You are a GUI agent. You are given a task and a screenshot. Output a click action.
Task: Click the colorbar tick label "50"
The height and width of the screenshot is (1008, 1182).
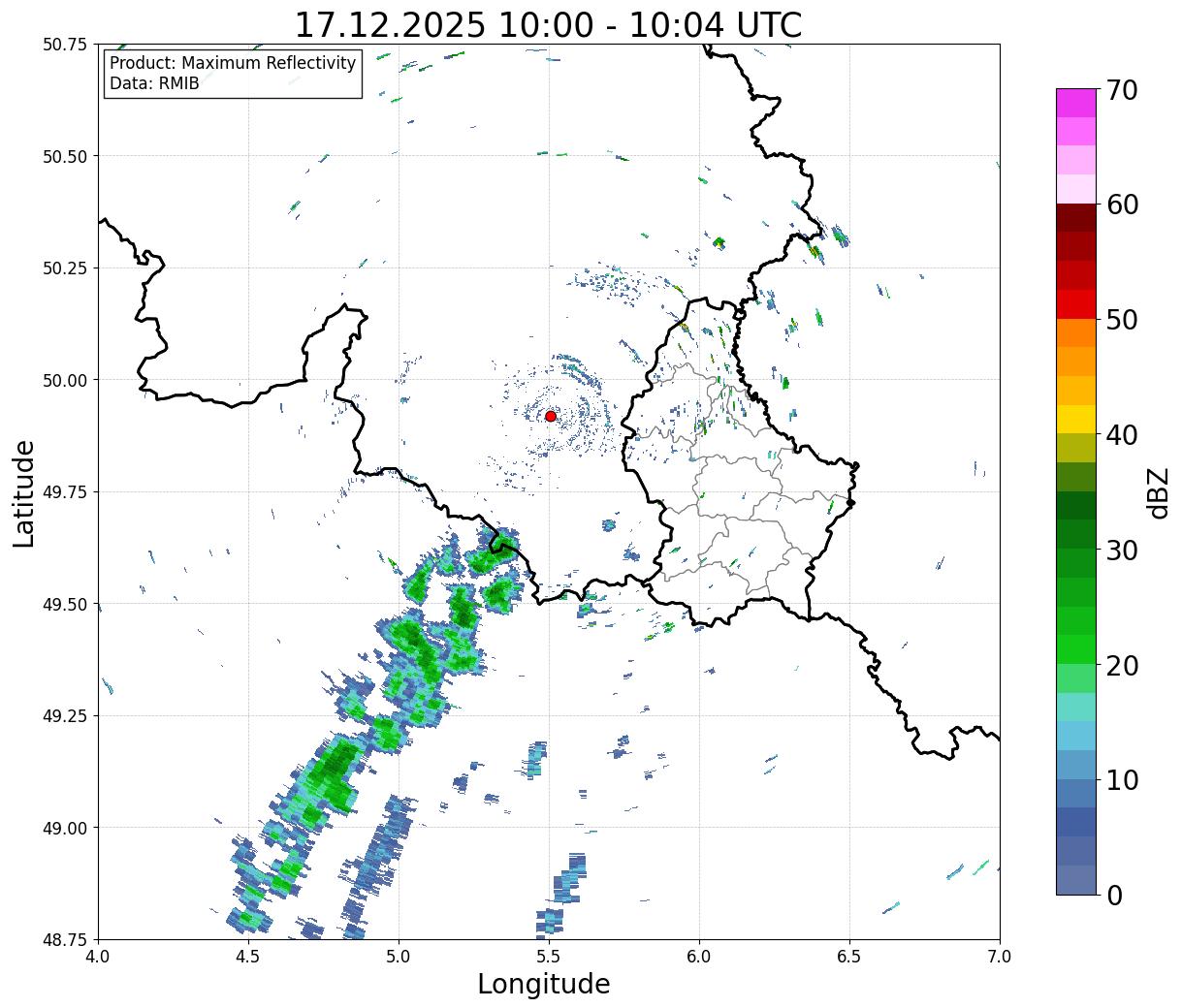tap(1122, 320)
